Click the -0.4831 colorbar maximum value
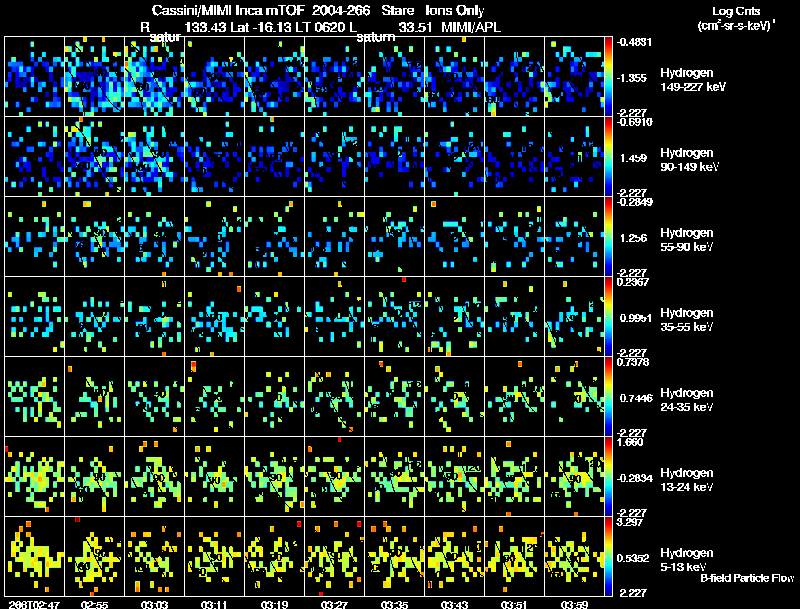The height and width of the screenshot is (609, 800). coord(635,42)
